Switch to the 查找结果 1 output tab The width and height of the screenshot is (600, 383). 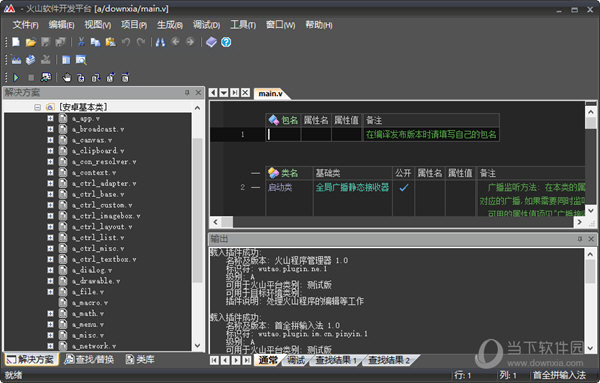coord(336,360)
